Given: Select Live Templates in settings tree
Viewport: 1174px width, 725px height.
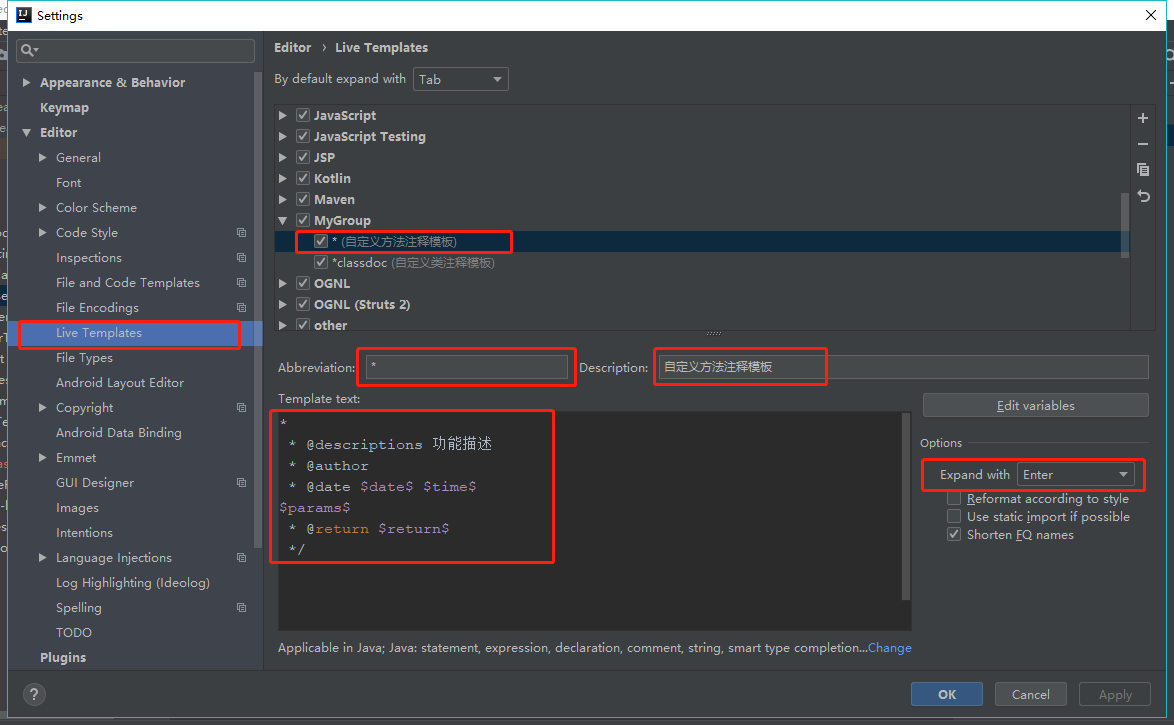Looking at the screenshot, I should pyautogui.click(x=99, y=333).
